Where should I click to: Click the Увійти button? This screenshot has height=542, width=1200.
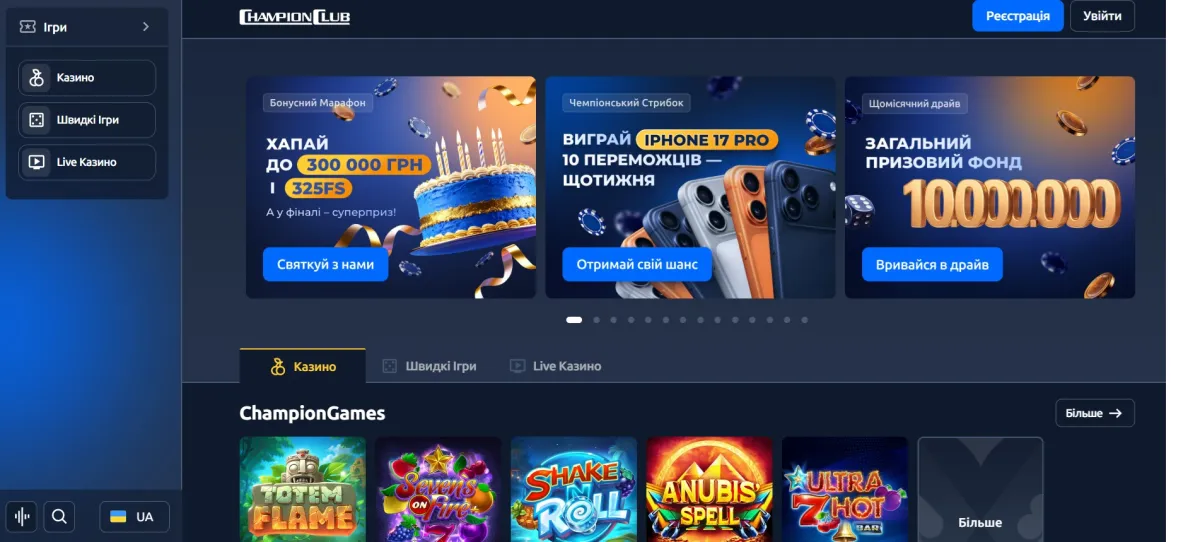point(1102,16)
